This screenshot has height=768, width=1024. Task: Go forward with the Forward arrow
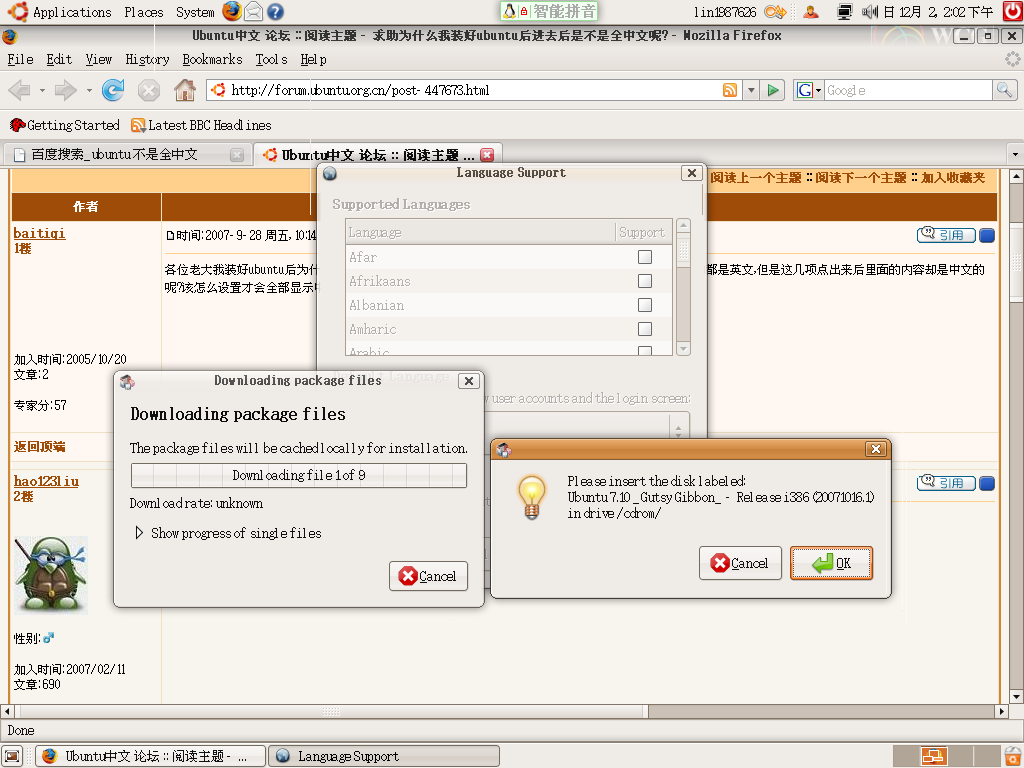coord(65,90)
